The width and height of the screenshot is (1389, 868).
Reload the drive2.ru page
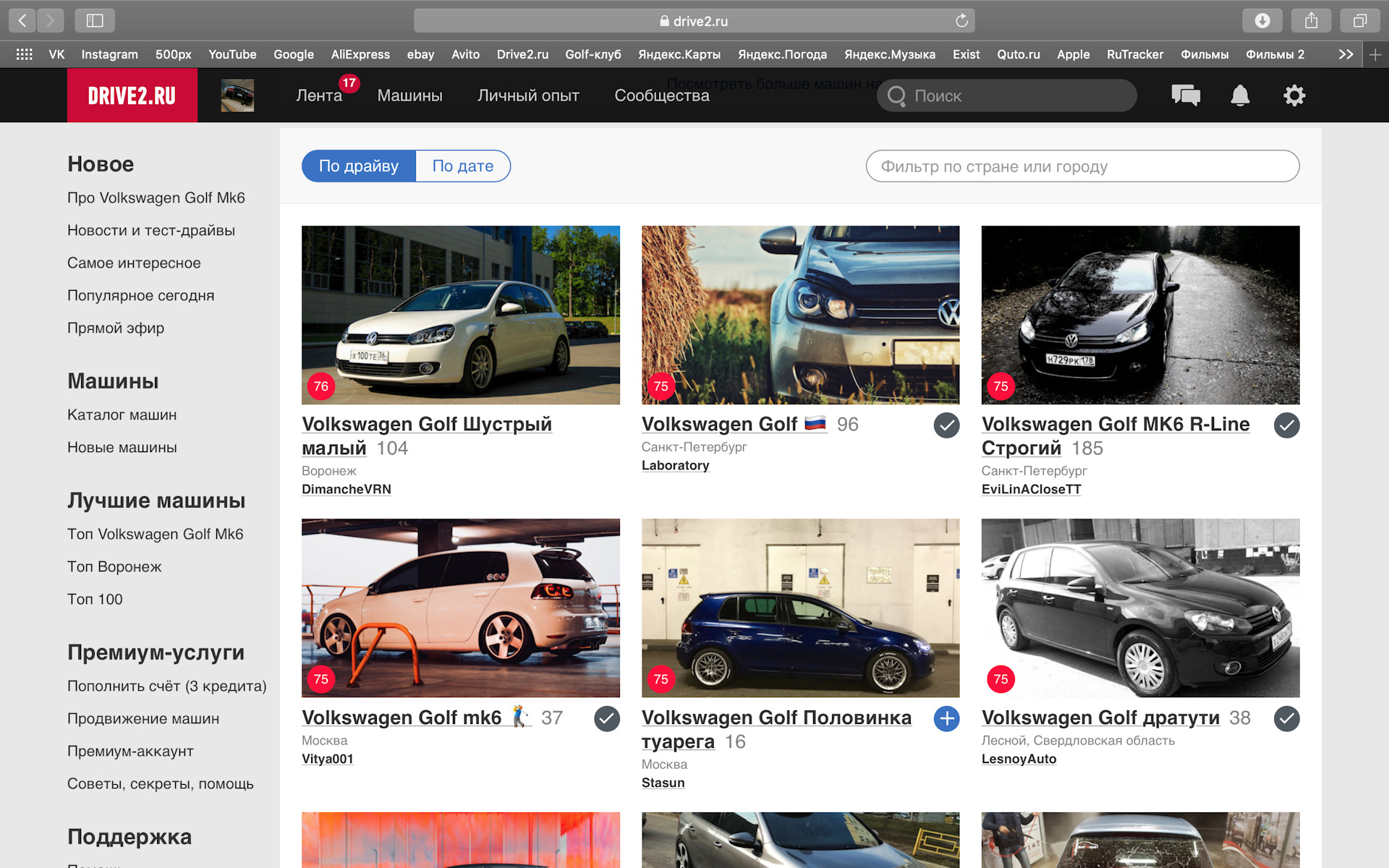[961, 21]
